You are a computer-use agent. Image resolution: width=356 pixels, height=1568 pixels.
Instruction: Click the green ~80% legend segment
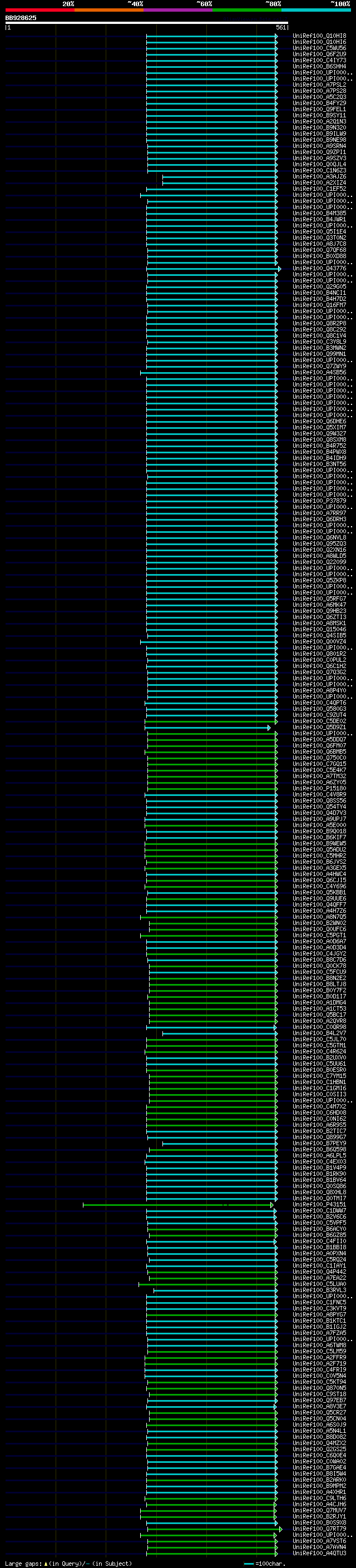[x=247, y=10]
